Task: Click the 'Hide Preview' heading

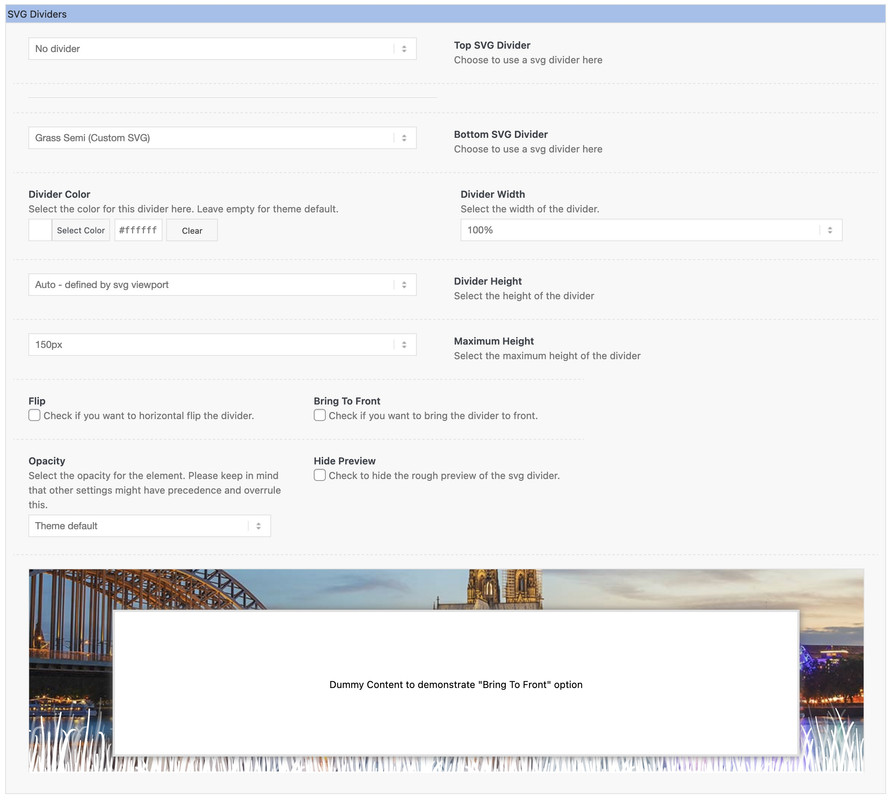Action: point(345,461)
